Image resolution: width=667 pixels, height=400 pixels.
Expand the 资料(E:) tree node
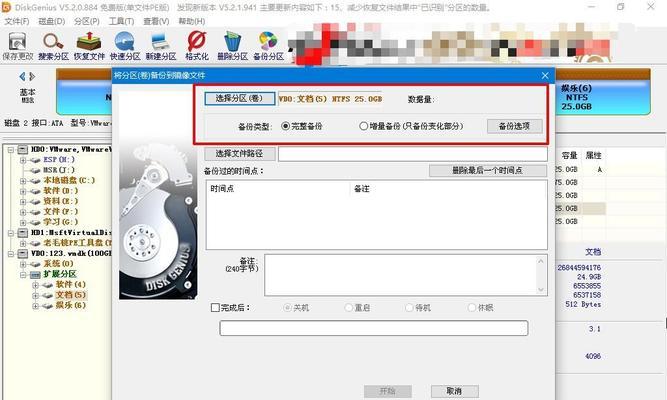pos(23,202)
